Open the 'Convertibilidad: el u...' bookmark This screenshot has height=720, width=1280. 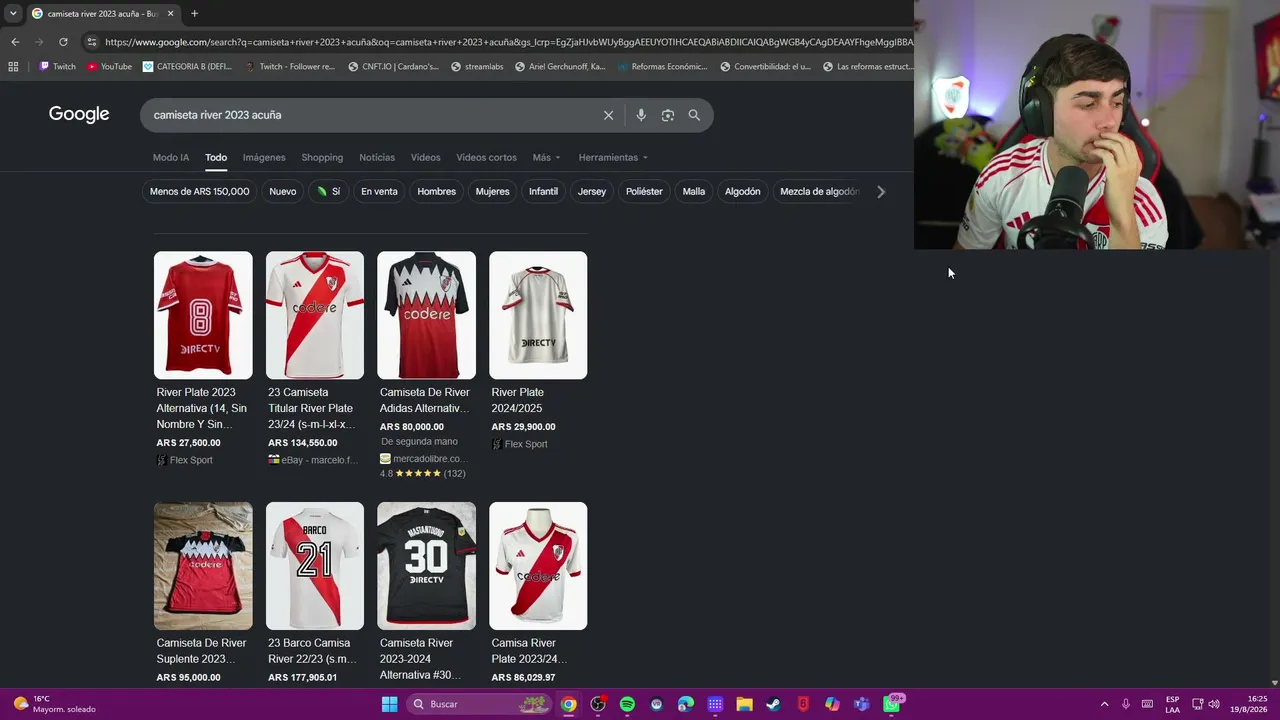[x=765, y=67]
